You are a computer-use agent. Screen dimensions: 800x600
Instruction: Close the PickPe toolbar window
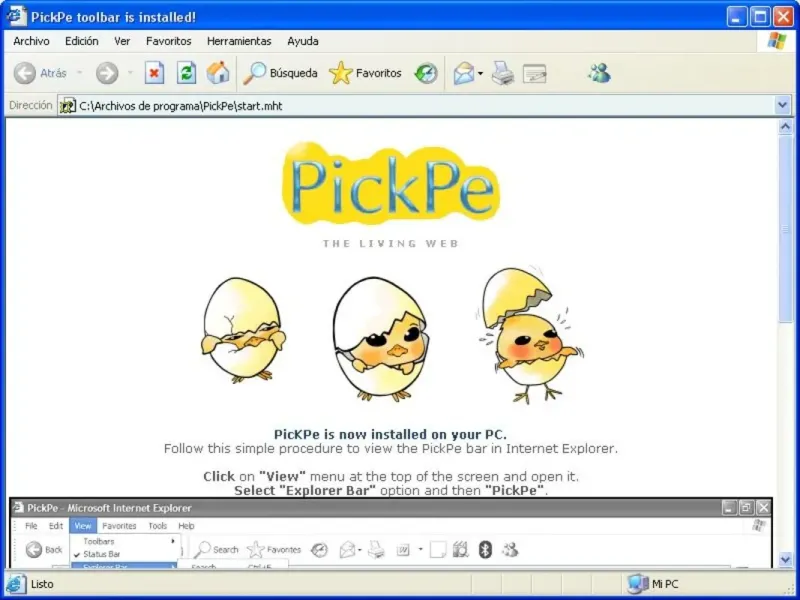[783, 17]
